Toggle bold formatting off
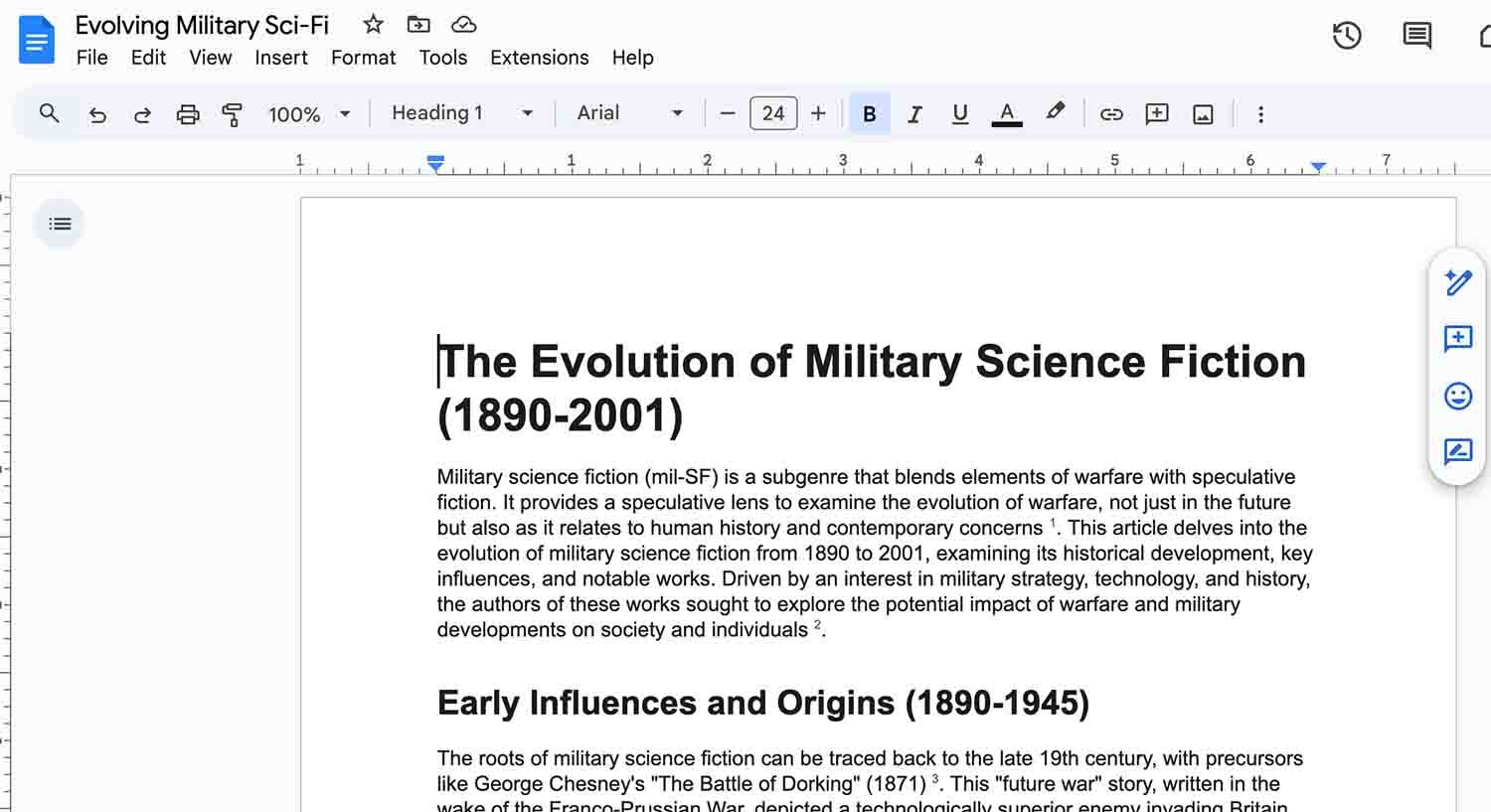 point(869,114)
